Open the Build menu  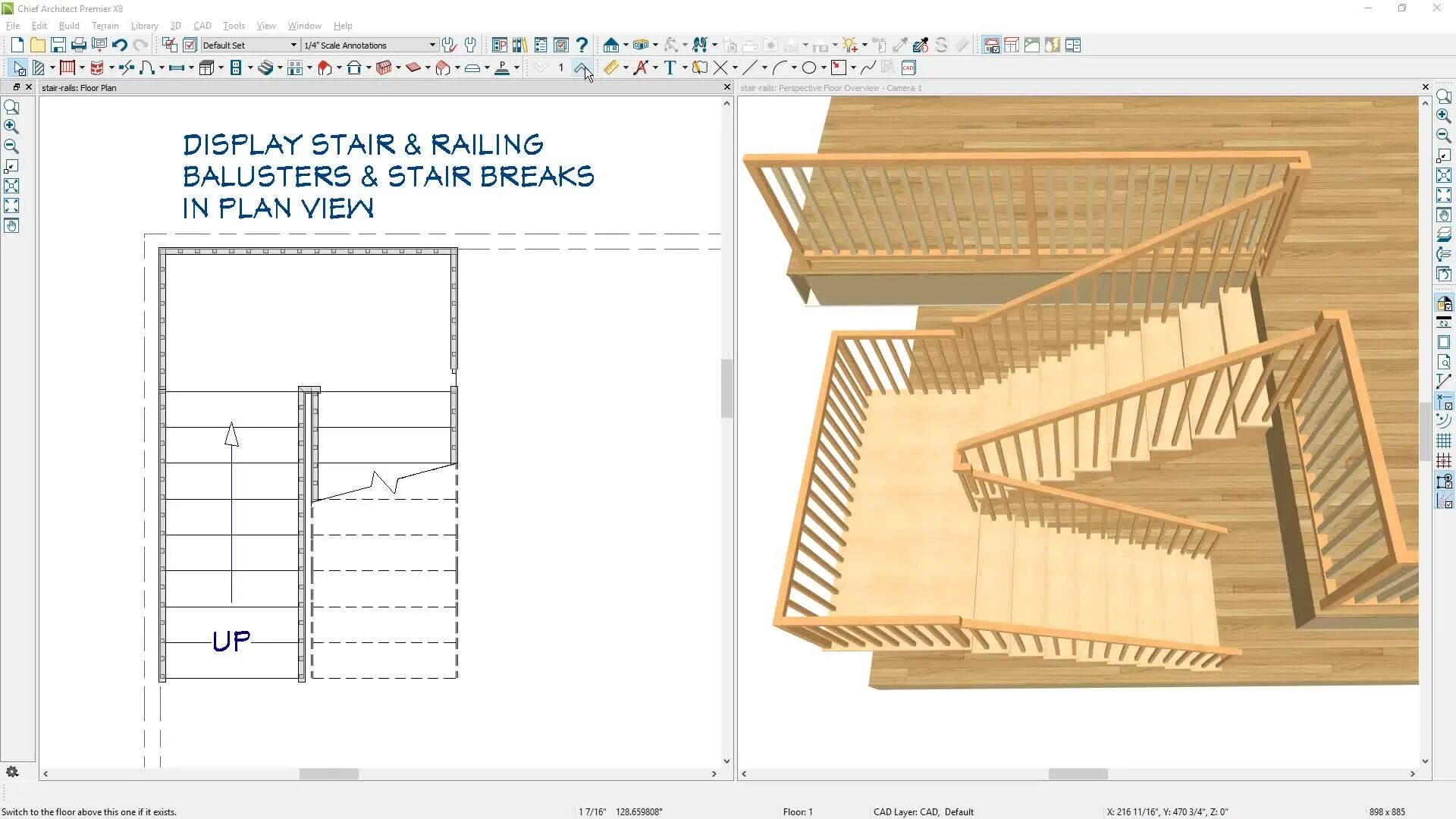tap(69, 26)
